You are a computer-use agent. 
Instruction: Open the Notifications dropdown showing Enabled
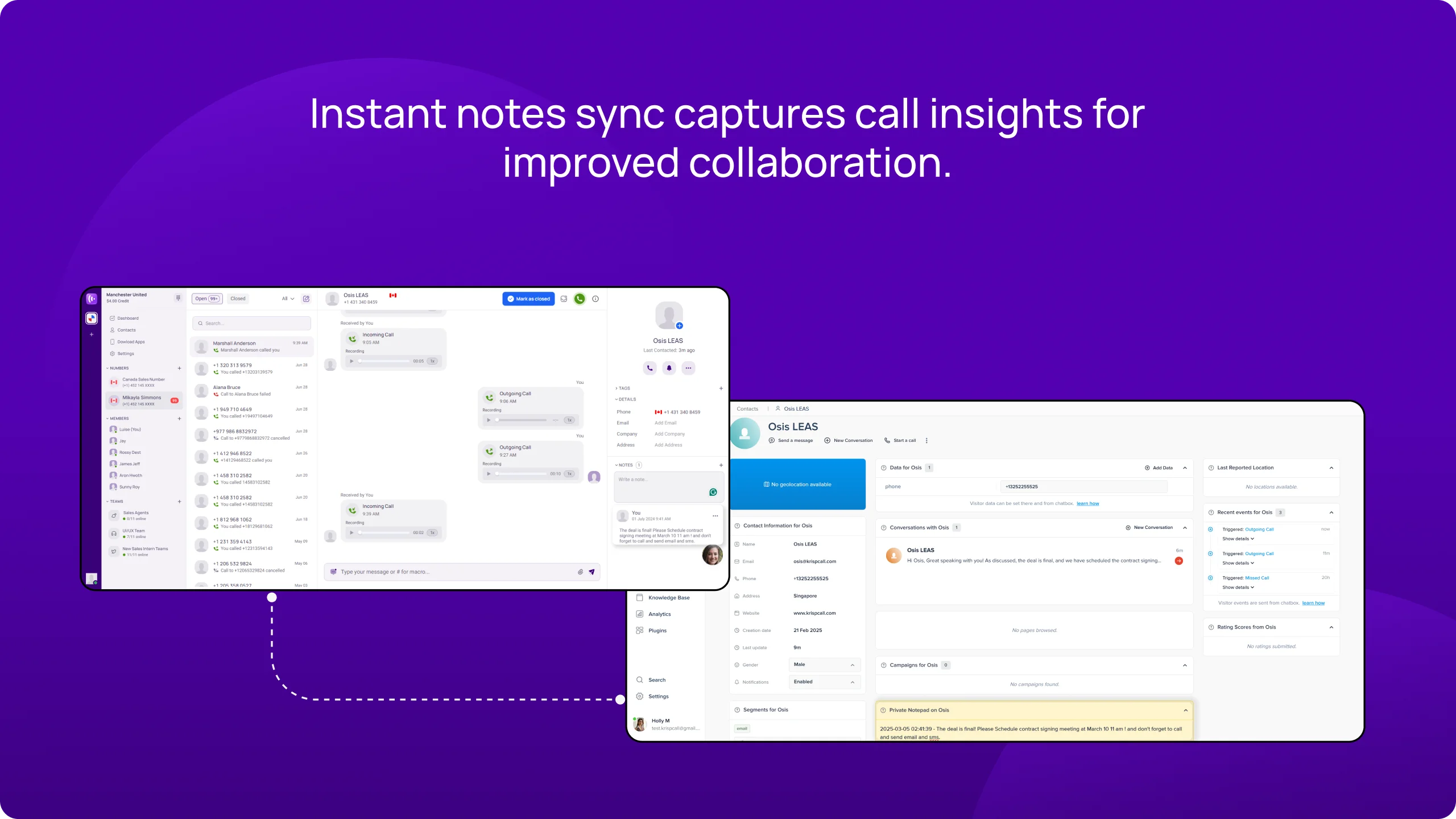coord(824,682)
